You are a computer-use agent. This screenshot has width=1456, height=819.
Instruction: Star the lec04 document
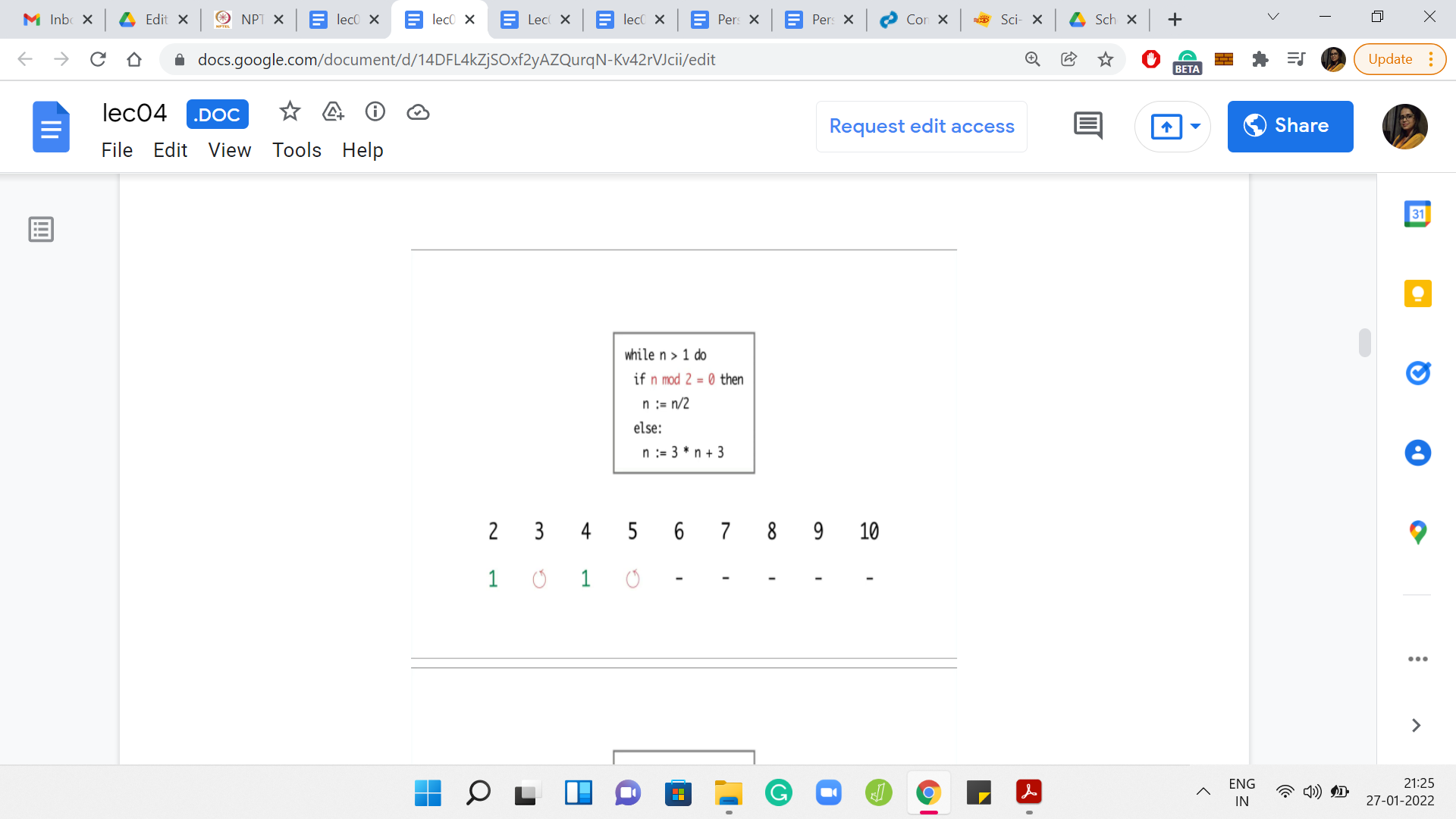[290, 112]
